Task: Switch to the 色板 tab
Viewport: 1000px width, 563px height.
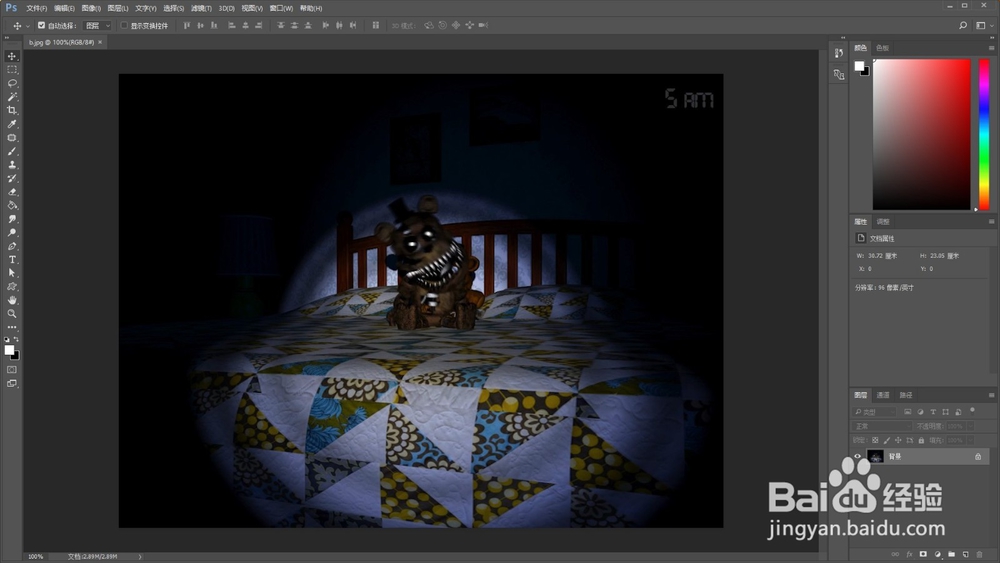Action: click(x=882, y=48)
